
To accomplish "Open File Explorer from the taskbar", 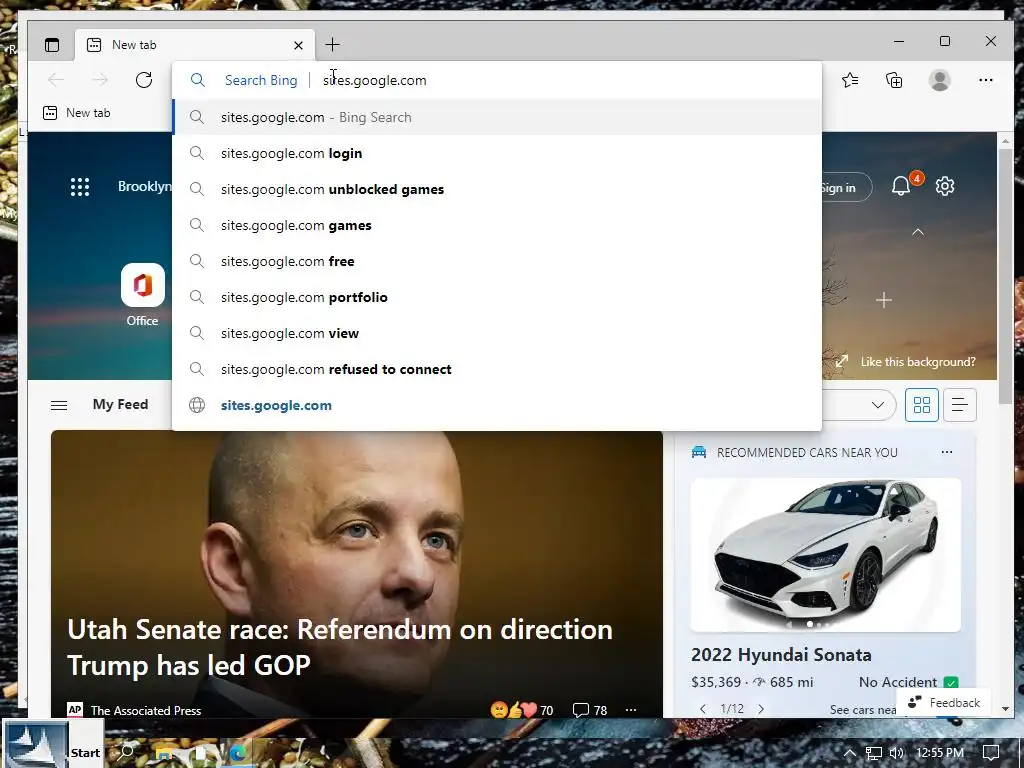I will point(164,753).
